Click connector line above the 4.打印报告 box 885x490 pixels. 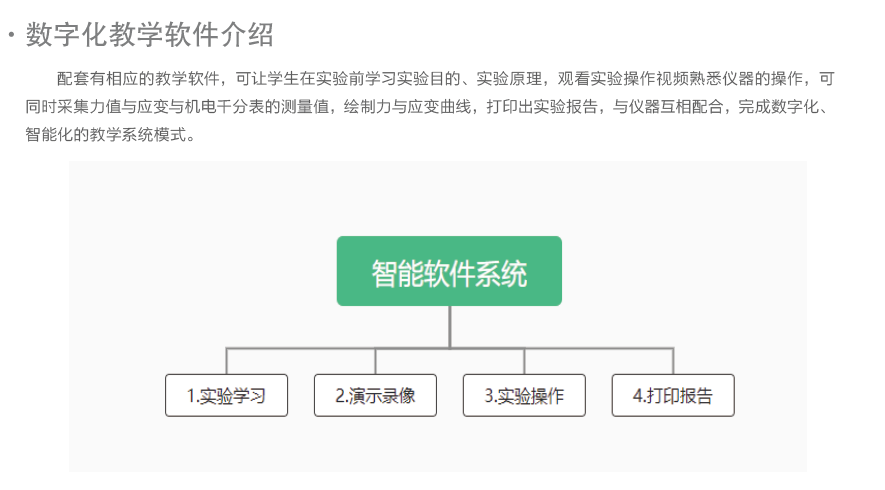tap(673, 361)
